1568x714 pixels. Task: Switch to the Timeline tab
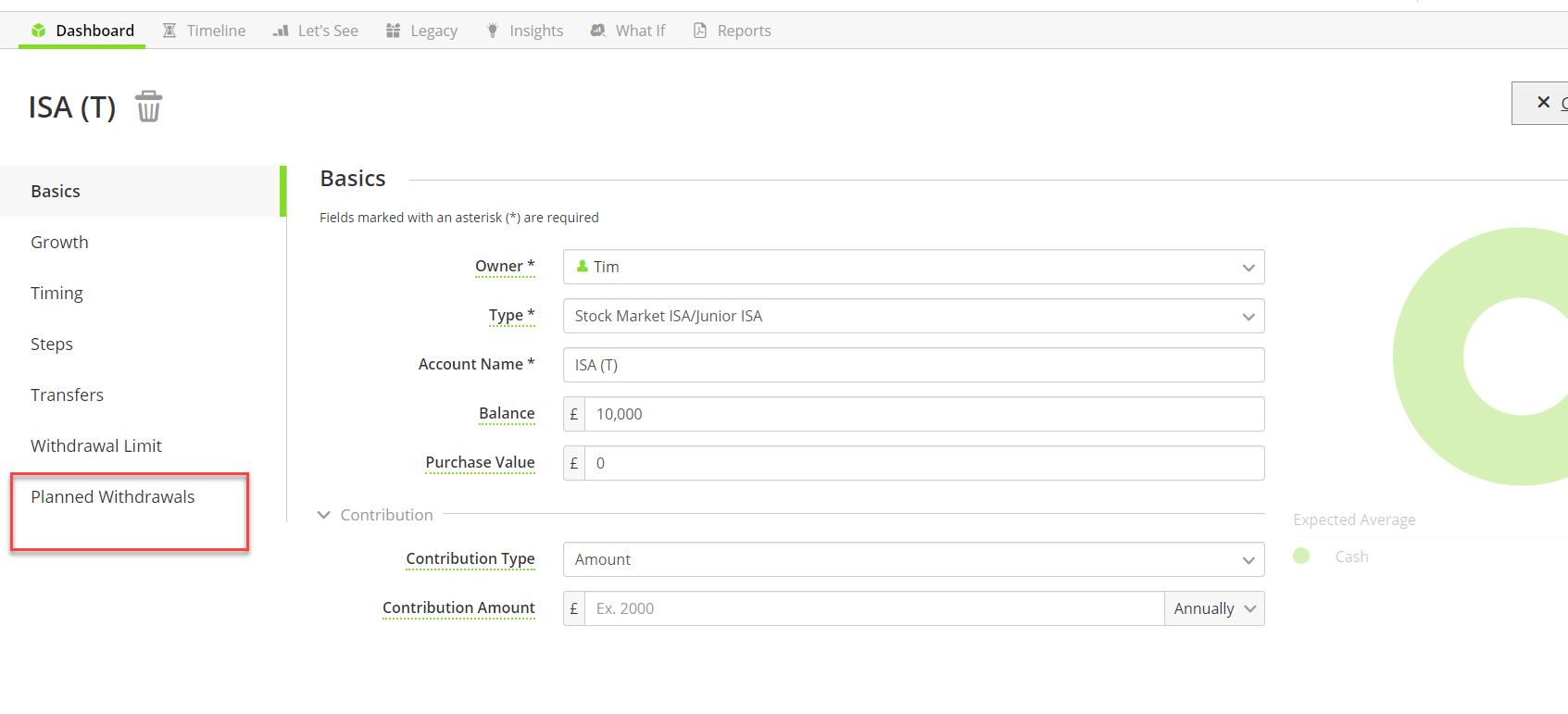205,31
